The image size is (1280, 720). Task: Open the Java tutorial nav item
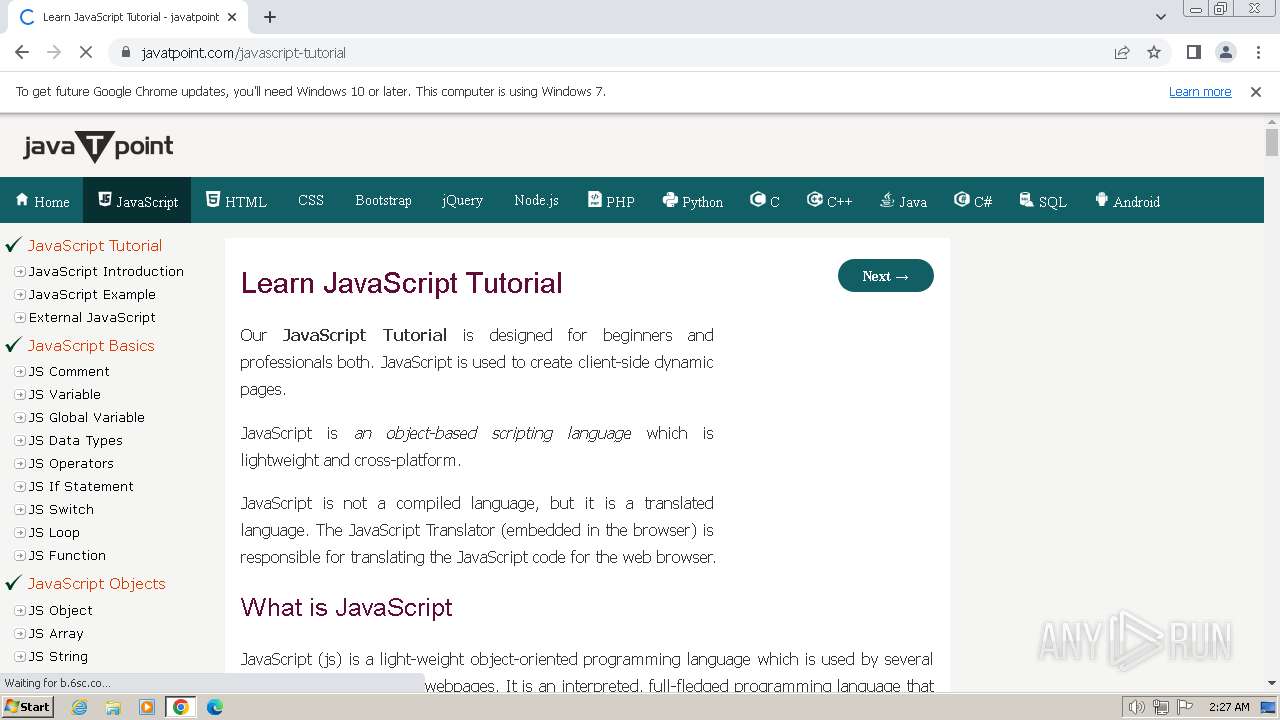point(903,201)
